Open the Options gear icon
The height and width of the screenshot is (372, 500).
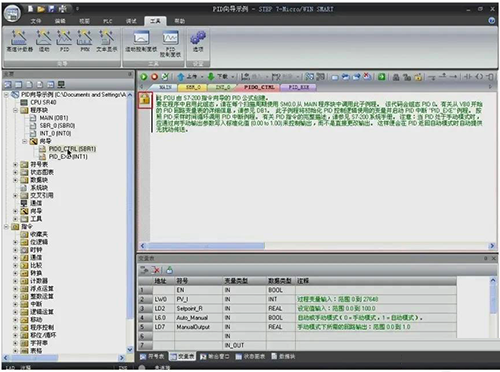198,41
